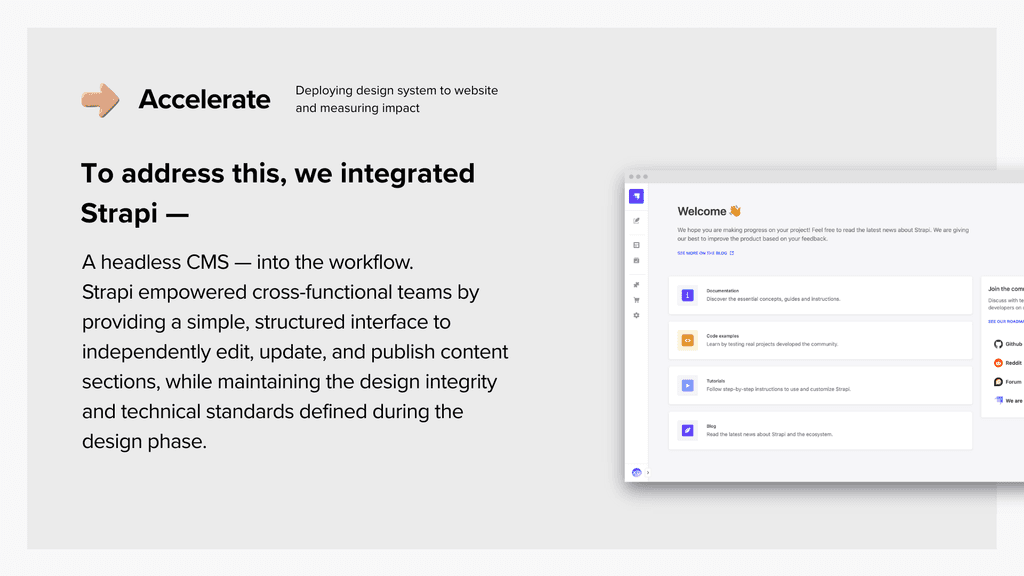Click the 'Code examples' card title
Image resolution: width=1024 pixels, height=576 pixels.
pyautogui.click(x=722, y=336)
